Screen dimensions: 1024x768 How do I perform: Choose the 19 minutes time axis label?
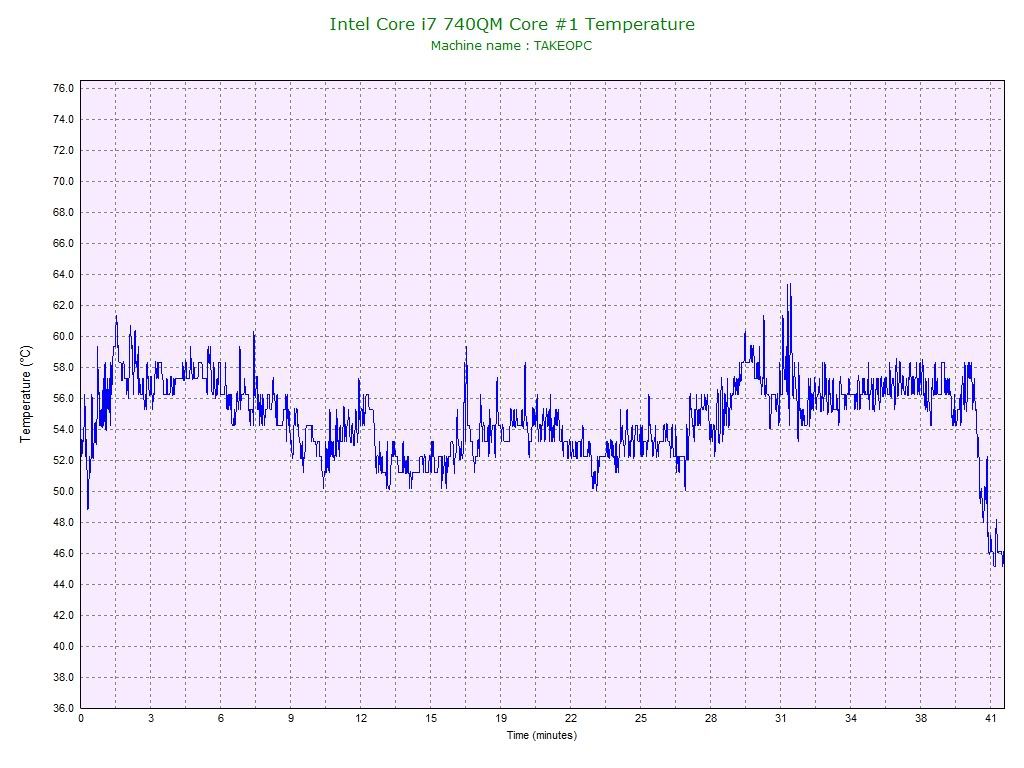(501, 718)
